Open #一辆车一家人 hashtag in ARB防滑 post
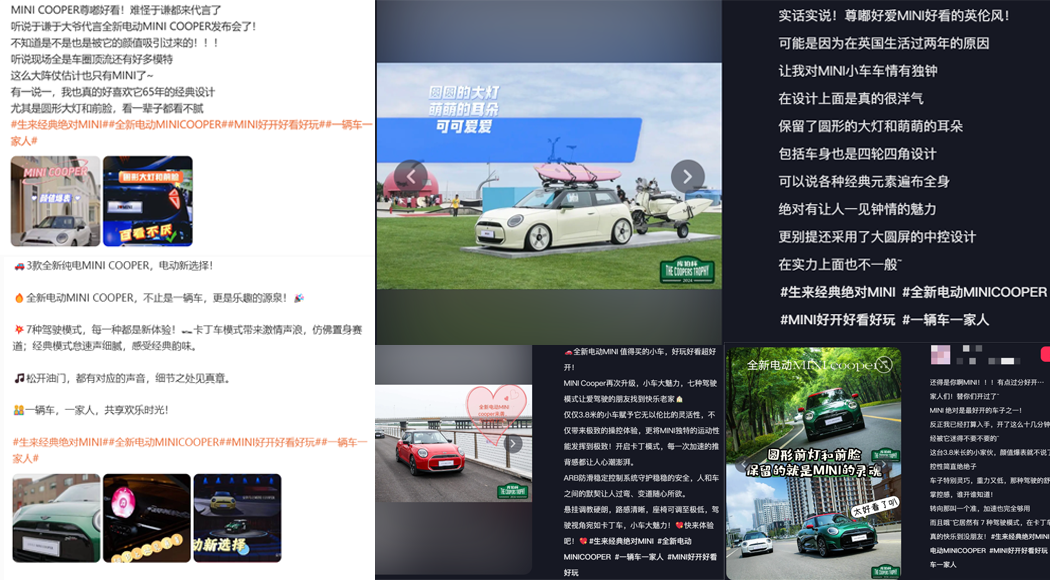This screenshot has height=580, width=1050. tap(639, 557)
